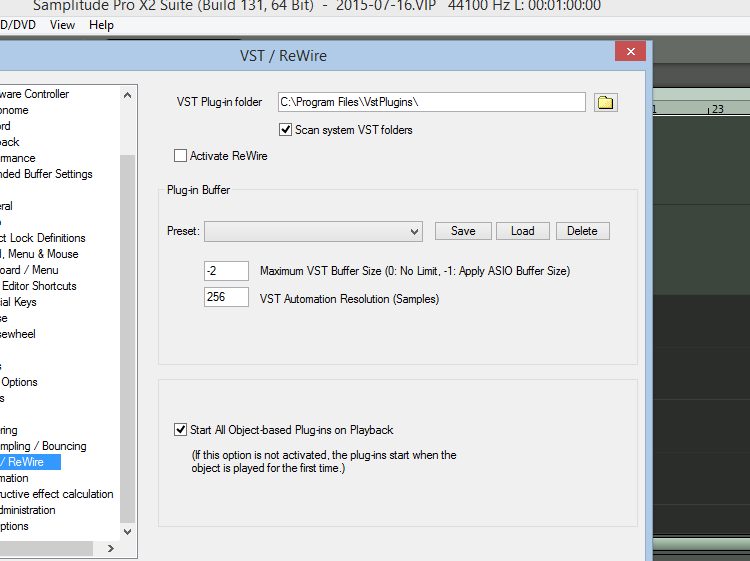Select Editor Shortcuts entry
Viewport: 750px width, 561px height.
click(38, 286)
